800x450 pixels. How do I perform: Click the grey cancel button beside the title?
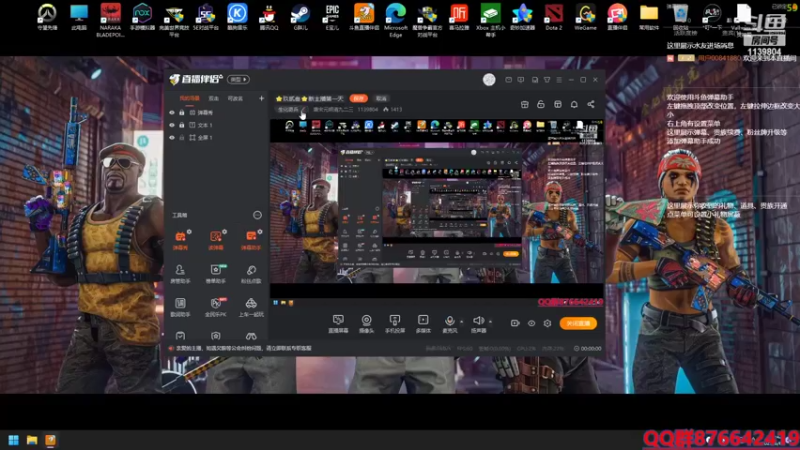381,98
